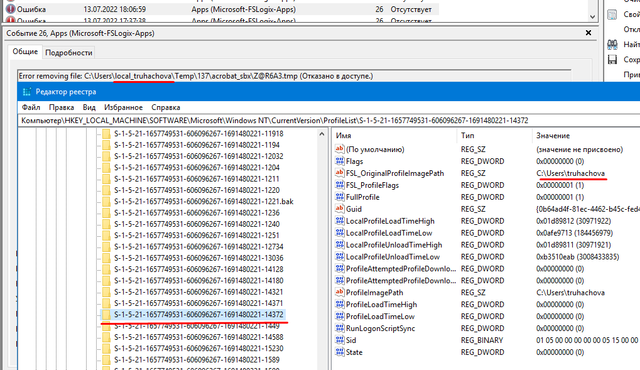The width and height of the screenshot is (640, 370).
Task: Switch to the Подробности tab
Action: (69, 53)
